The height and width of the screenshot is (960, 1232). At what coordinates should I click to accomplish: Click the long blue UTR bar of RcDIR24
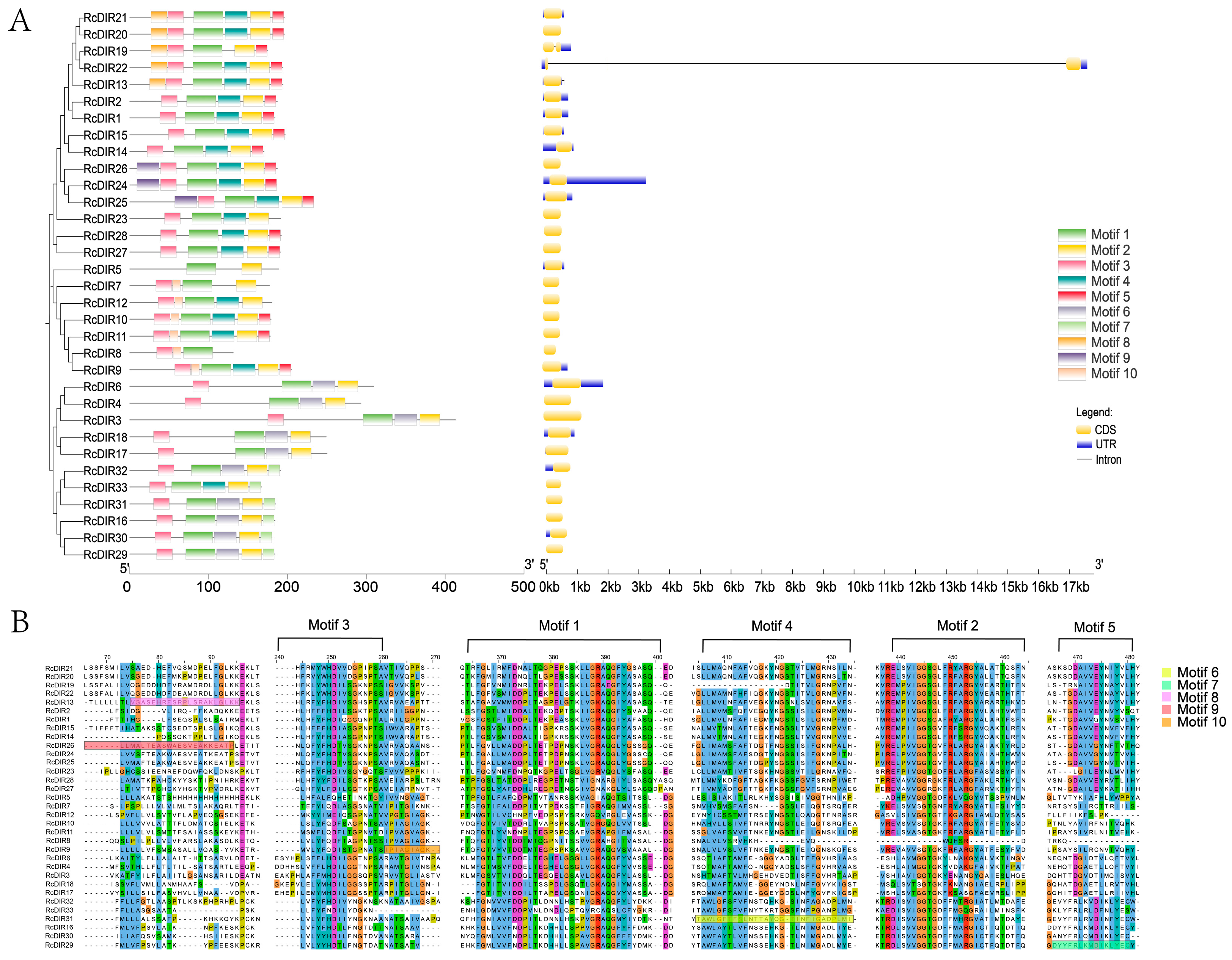tap(606, 180)
